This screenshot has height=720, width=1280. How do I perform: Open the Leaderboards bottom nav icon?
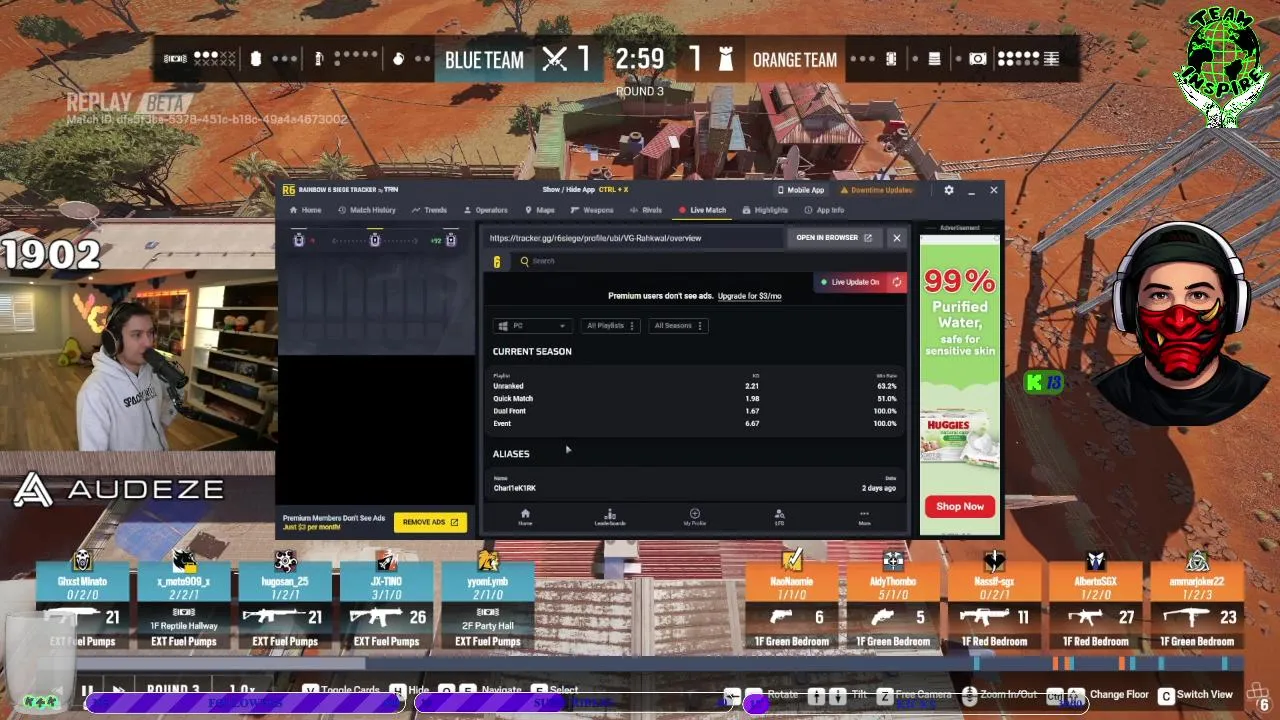610,517
